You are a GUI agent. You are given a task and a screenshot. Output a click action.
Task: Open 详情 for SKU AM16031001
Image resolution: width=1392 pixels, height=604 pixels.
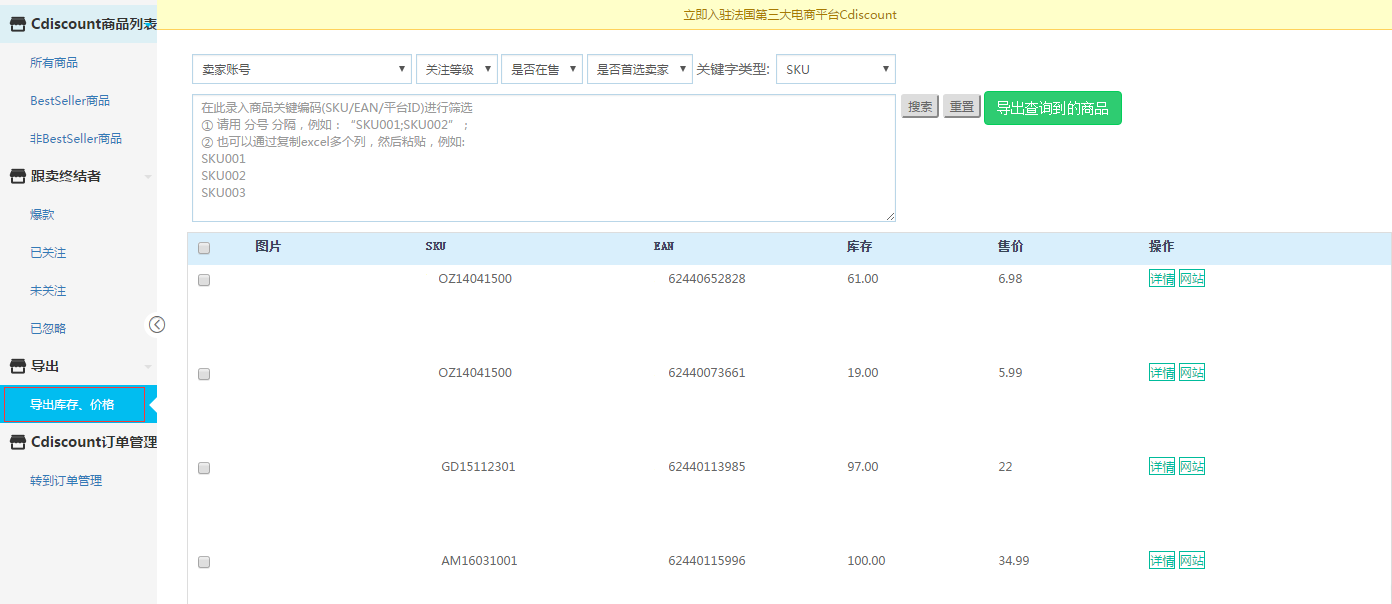pyautogui.click(x=1162, y=560)
